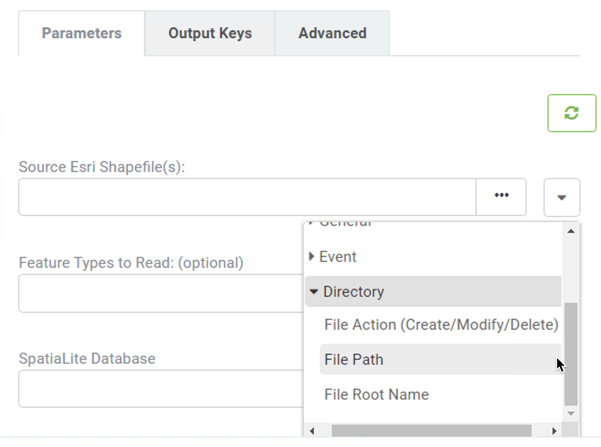Screen dimensions: 601x447
Task: Expand the Event tree node
Action: pos(311,256)
